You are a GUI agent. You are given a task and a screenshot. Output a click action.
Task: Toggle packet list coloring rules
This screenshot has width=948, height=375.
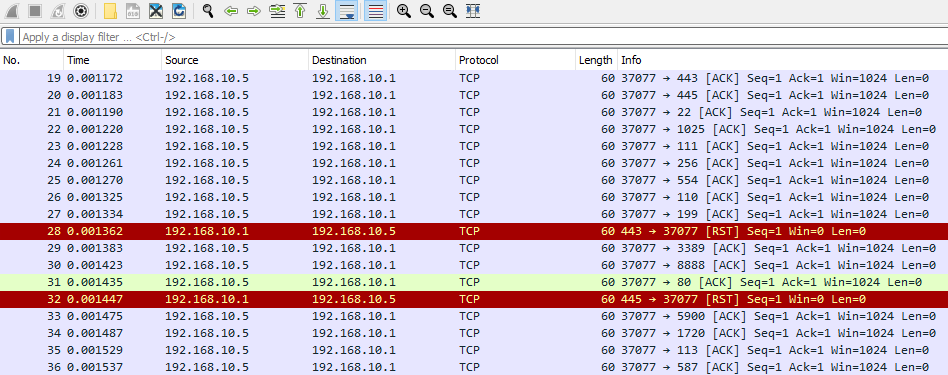(x=375, y=10)
